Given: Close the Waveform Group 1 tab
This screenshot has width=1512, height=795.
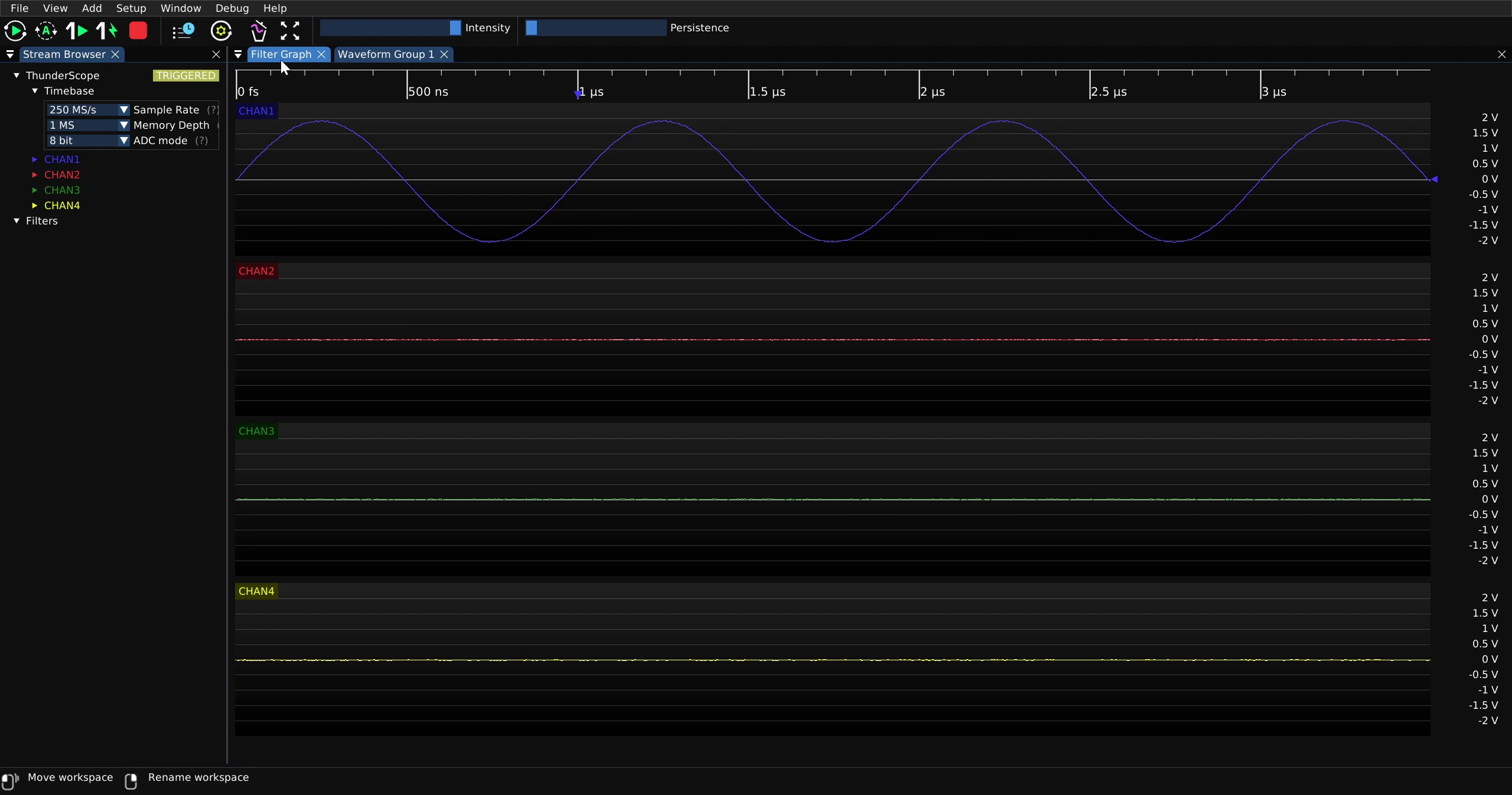Looking at the screenshot, I should coord(444,54).
